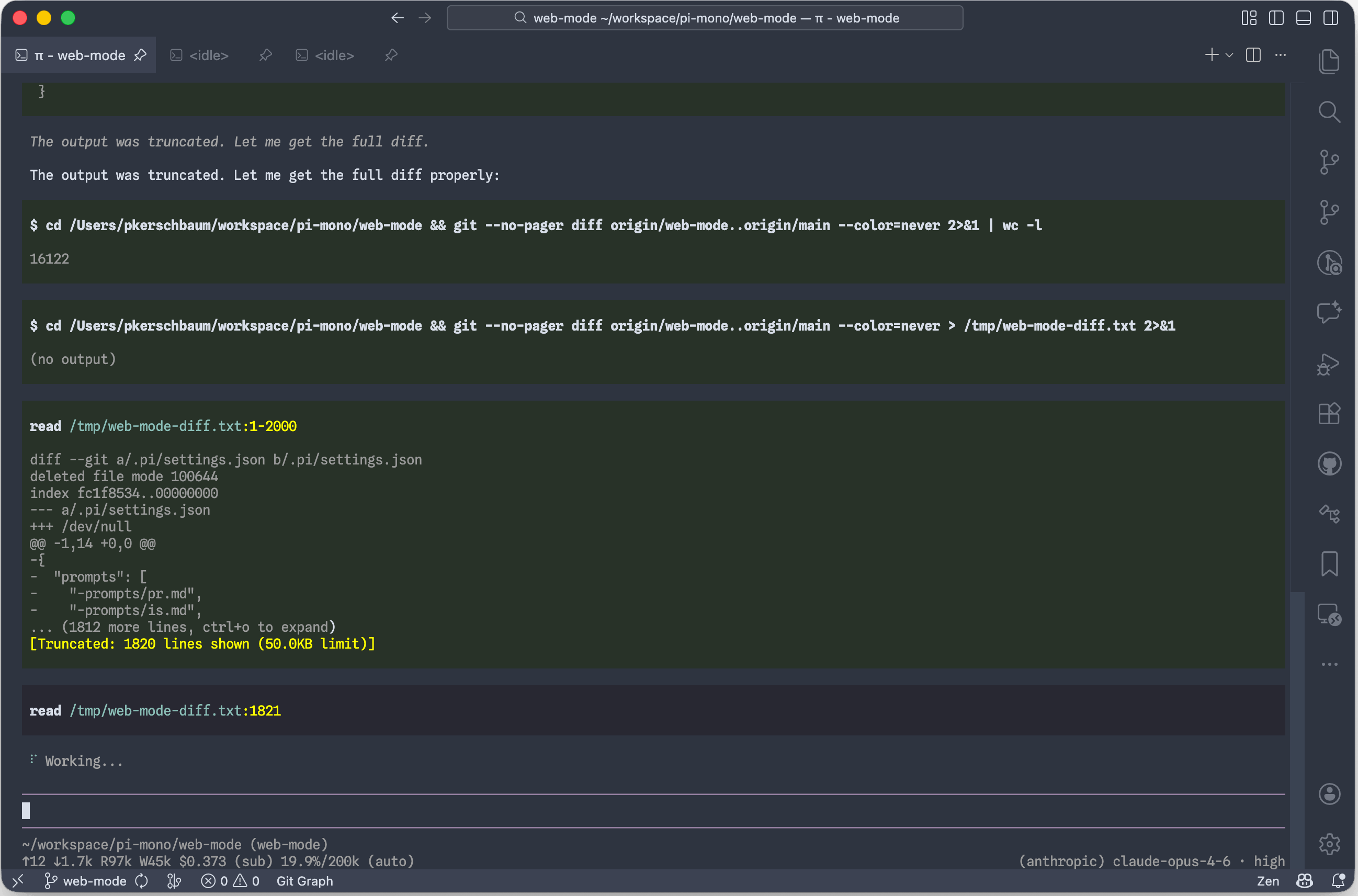Open the activity bar overflow ellipsis menu
Viewport: 1358px width, 896px height.
click(1330, 664)
